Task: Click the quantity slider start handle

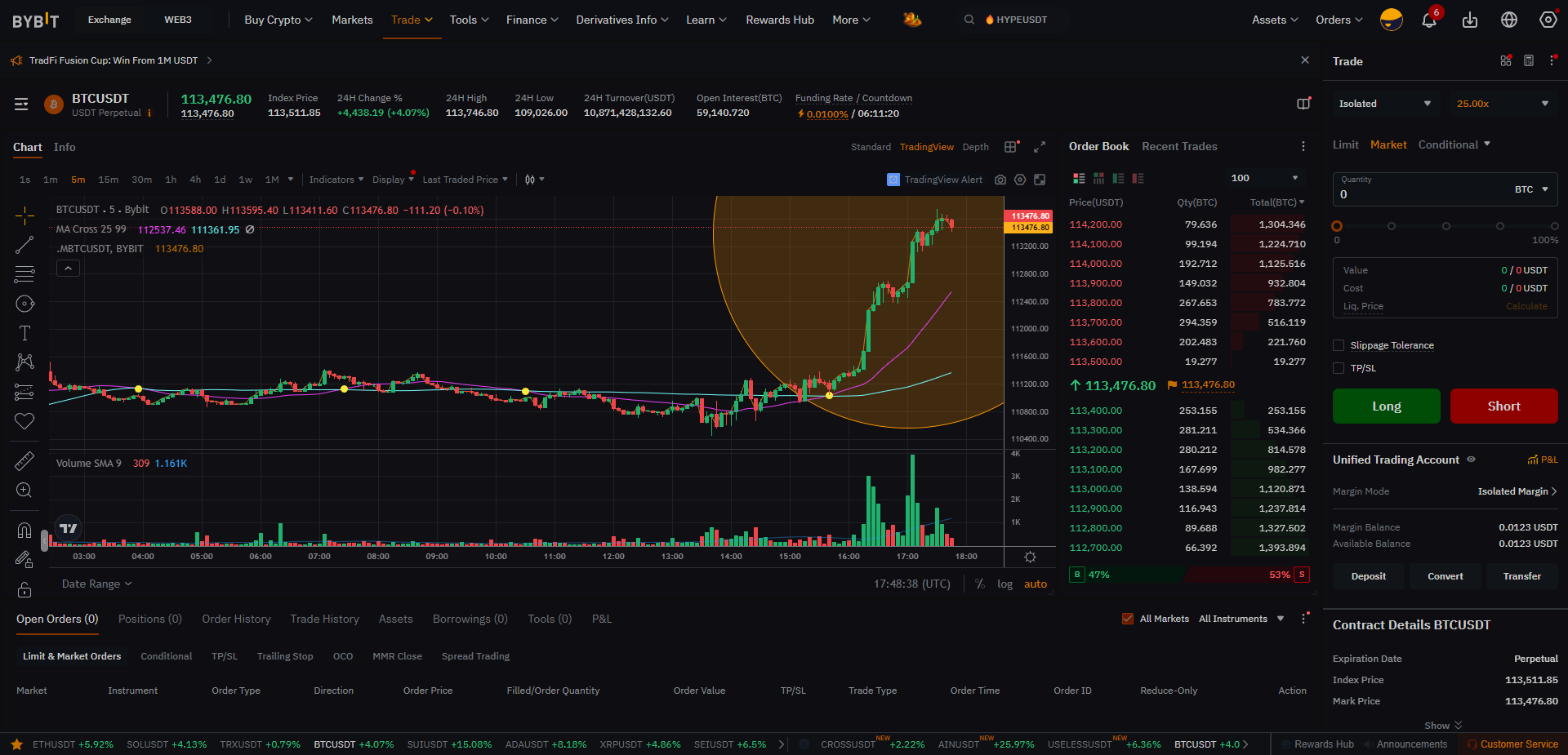Action: (x=1337, y=226)
